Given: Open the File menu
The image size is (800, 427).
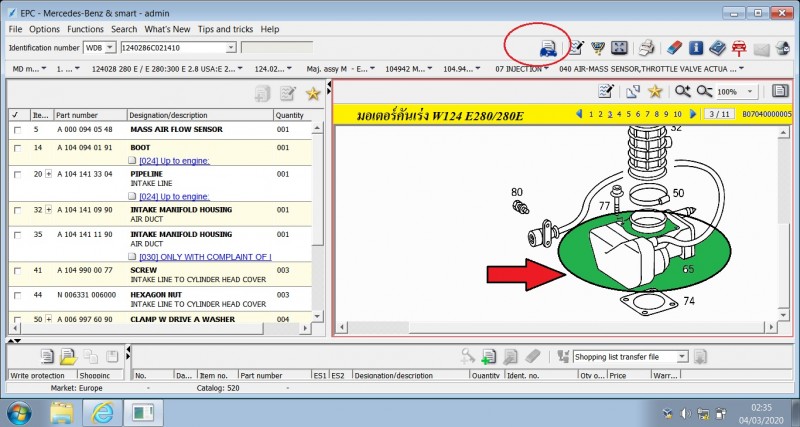Looking at the screenshot, I should tap(15, 29).
